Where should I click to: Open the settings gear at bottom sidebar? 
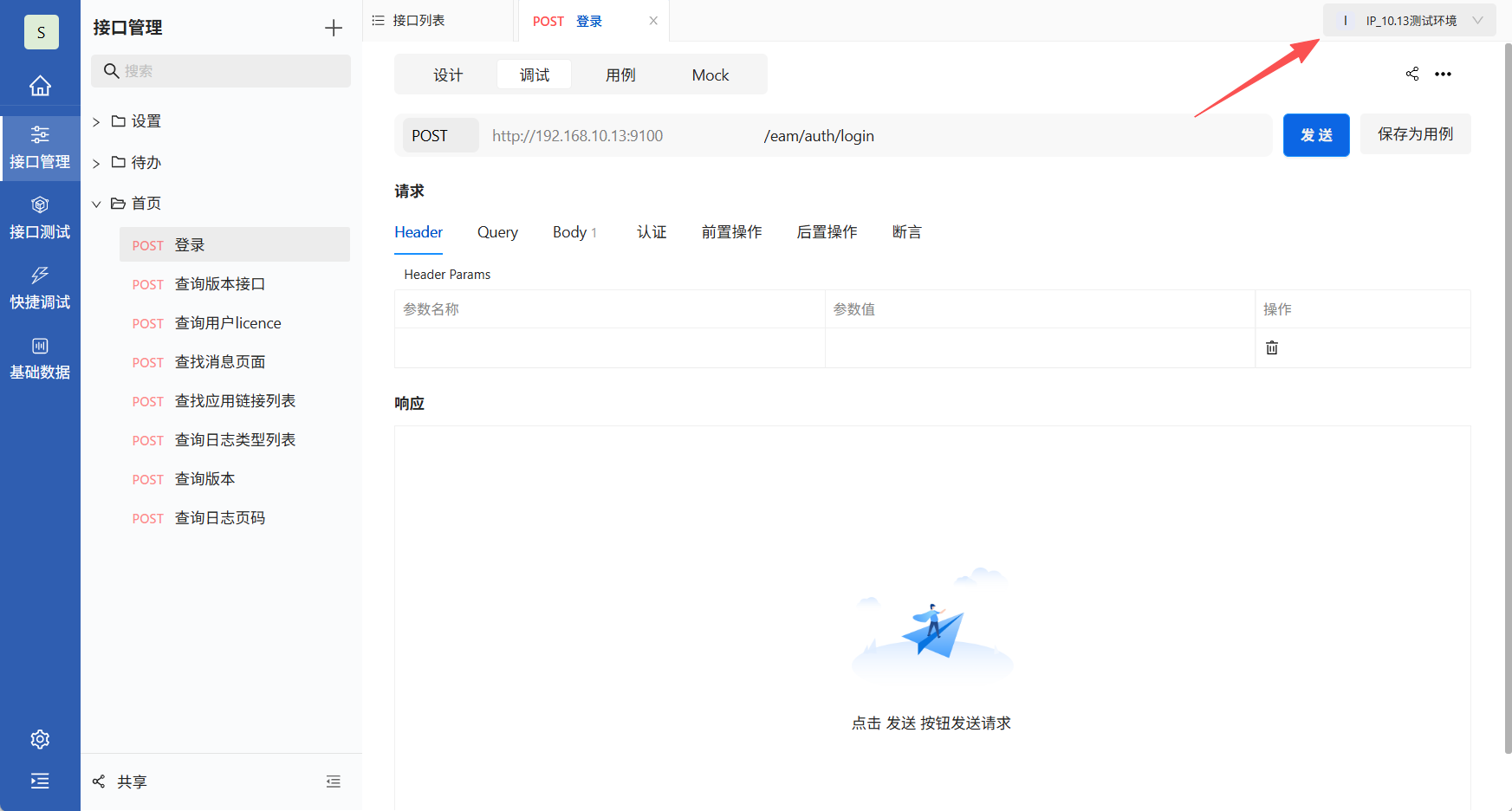coord(40,738)
